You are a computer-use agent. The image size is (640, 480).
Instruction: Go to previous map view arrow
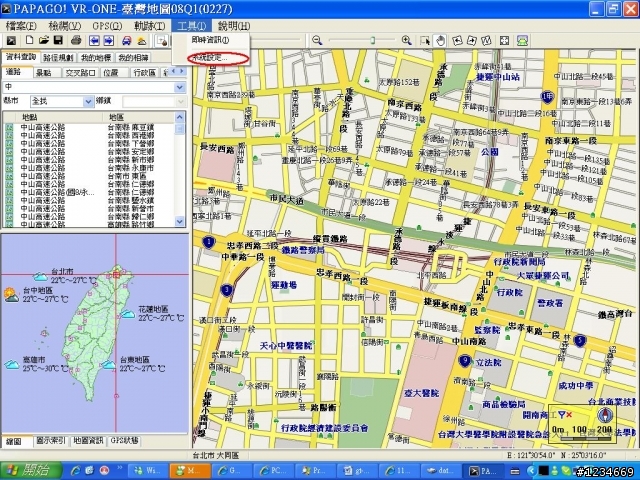pos(94,40)
